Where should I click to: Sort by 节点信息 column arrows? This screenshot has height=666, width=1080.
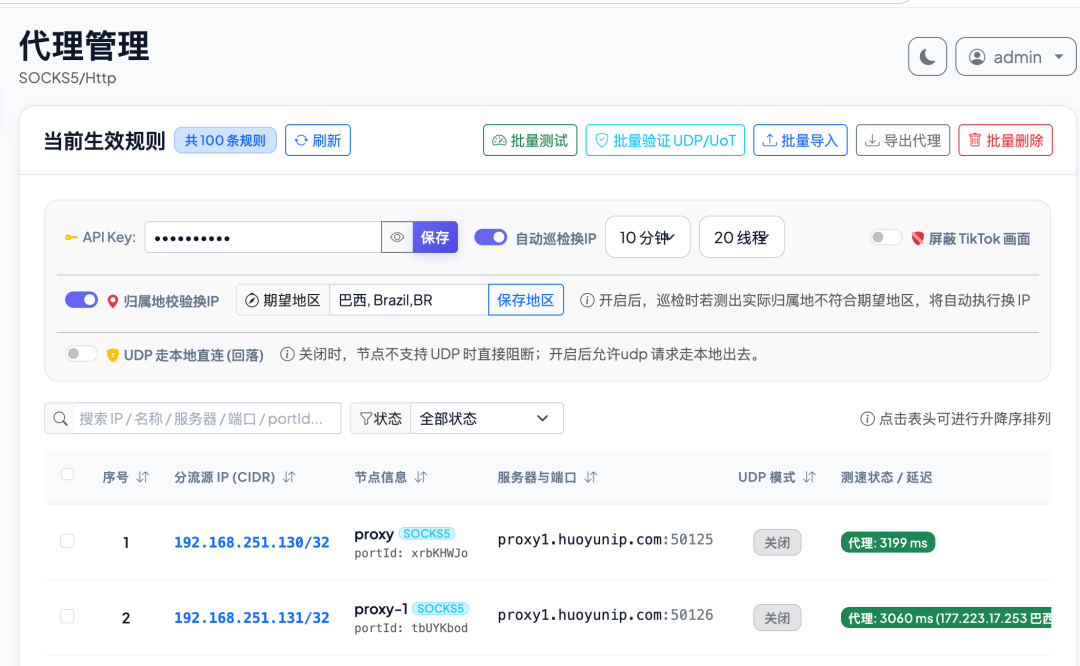421,477
